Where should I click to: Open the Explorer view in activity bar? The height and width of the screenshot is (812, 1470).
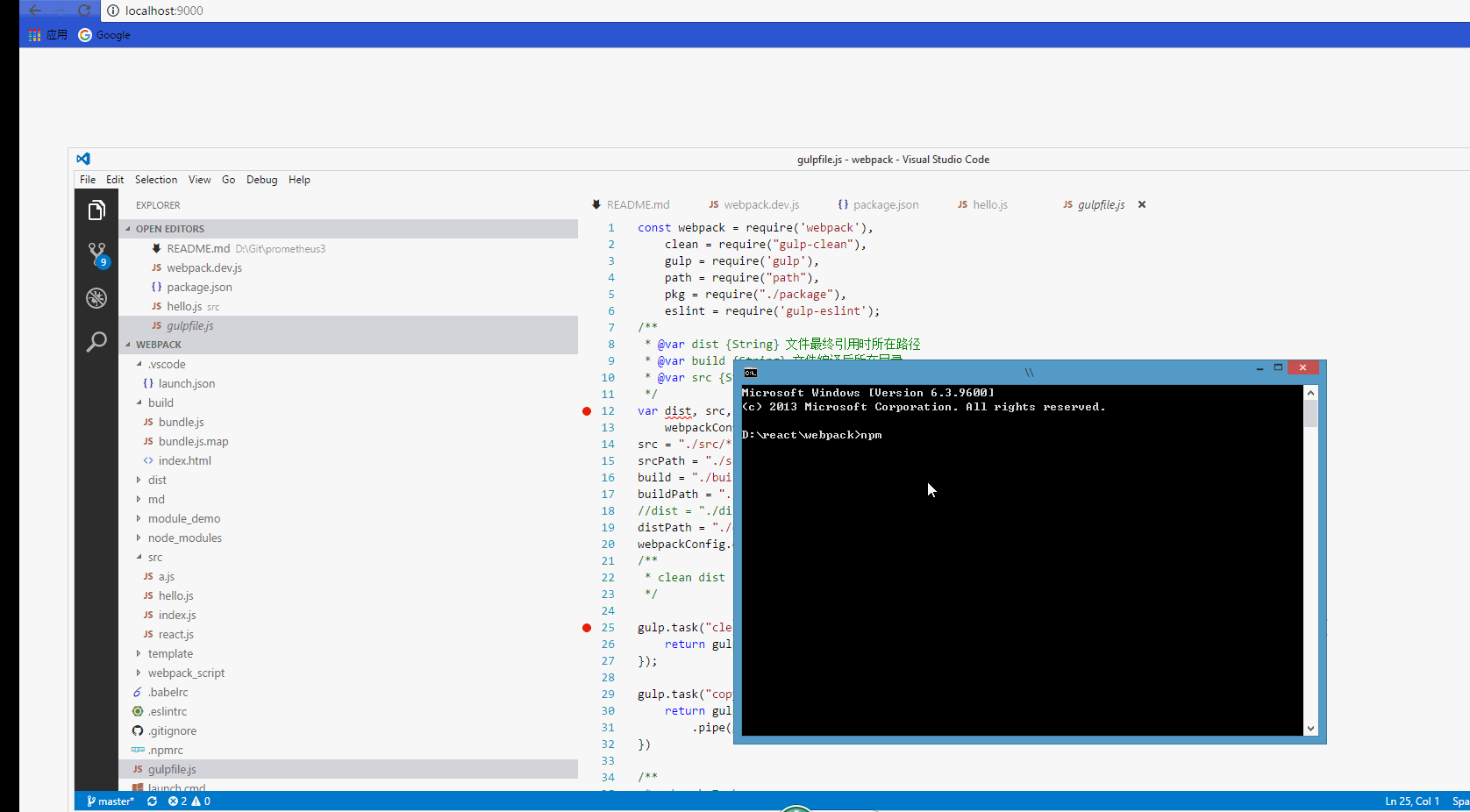96,210
